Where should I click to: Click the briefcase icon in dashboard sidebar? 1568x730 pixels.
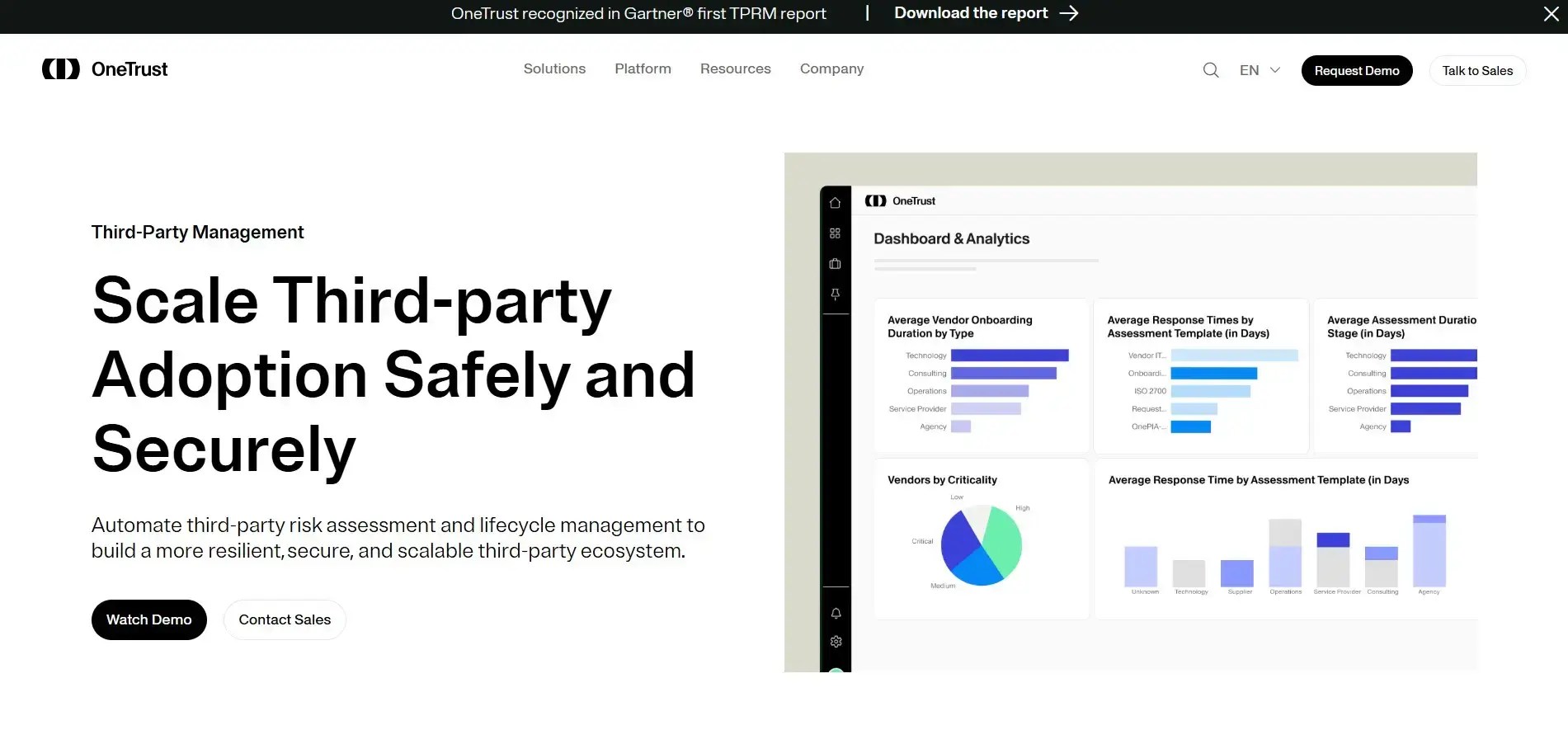tap(835, 264)
